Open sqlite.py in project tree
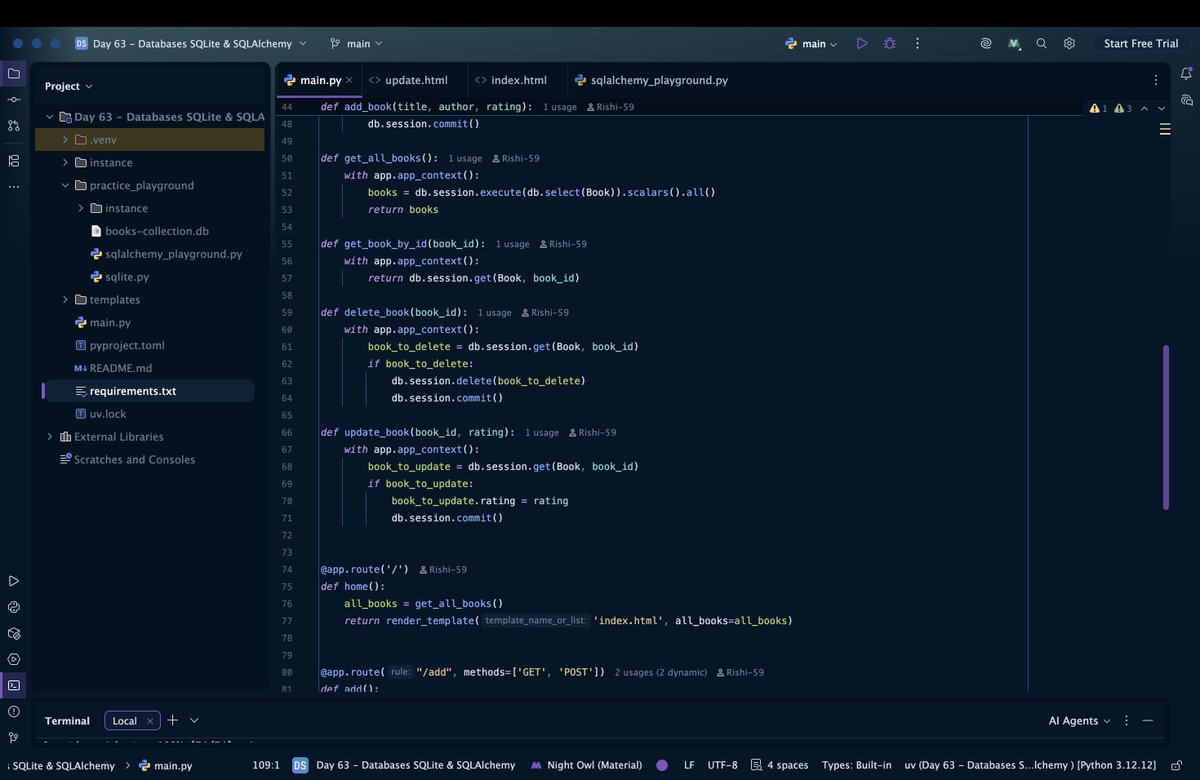1200x780 pixels. [x=119, y=277]
